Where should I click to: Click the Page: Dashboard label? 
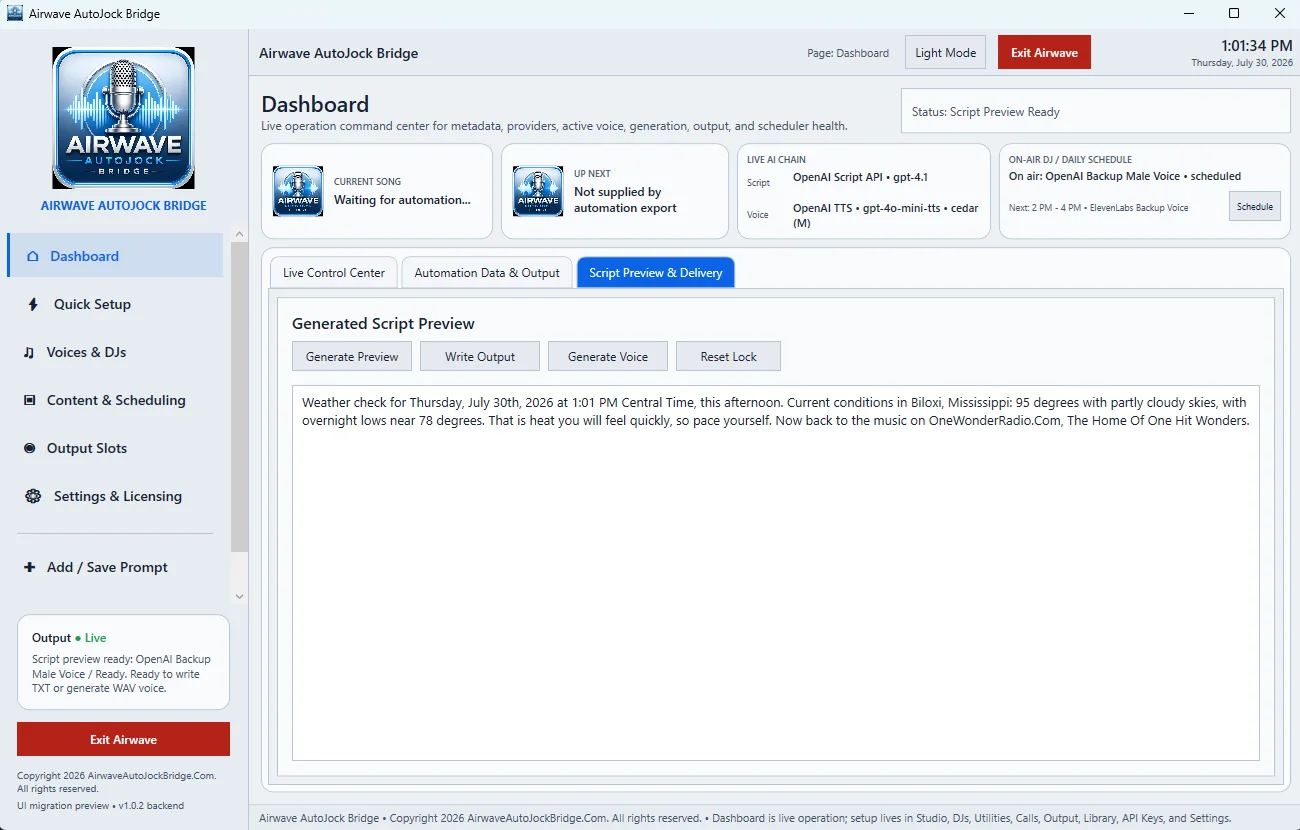pos(848,53)
